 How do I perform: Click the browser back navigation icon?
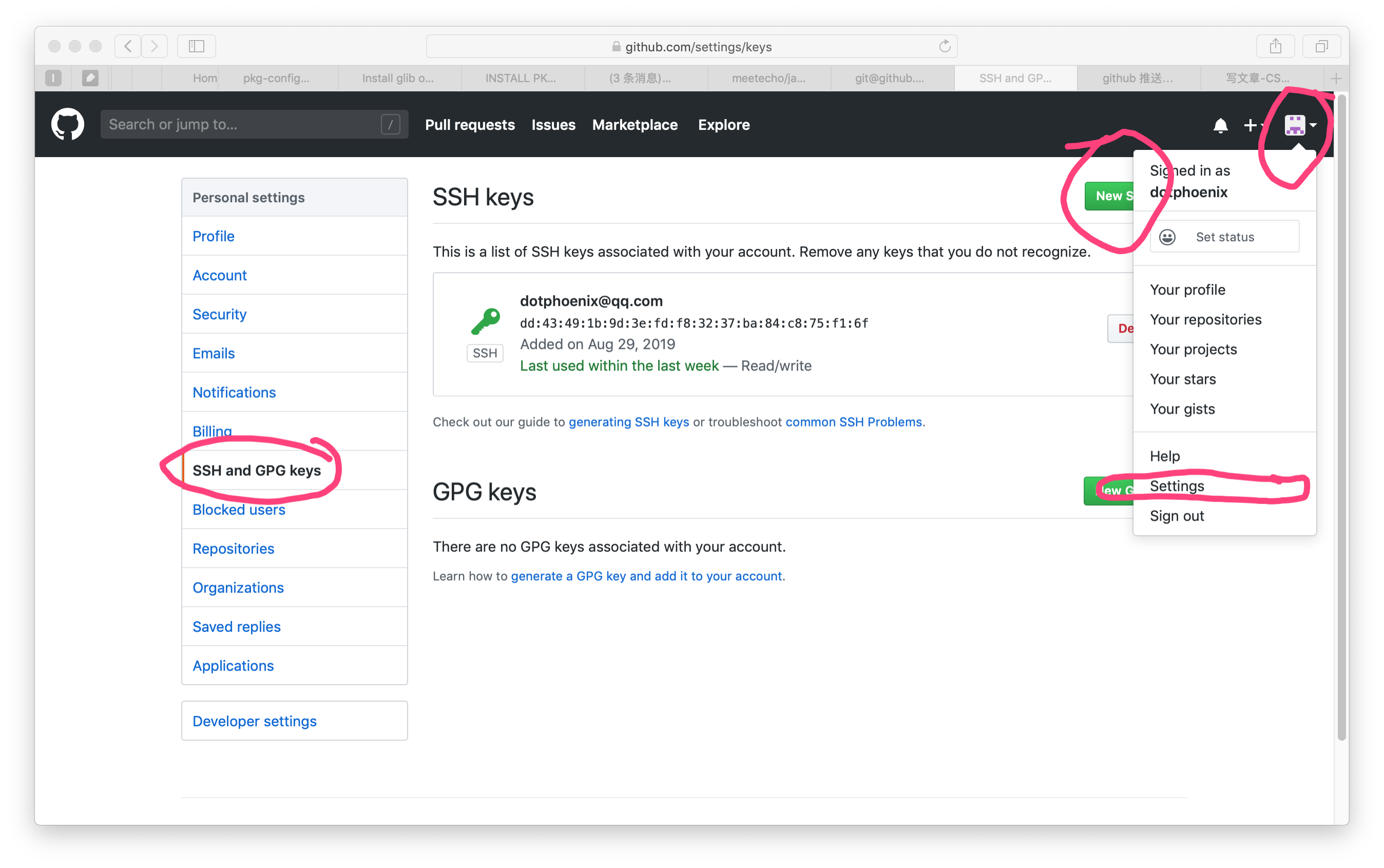[128, 47]
